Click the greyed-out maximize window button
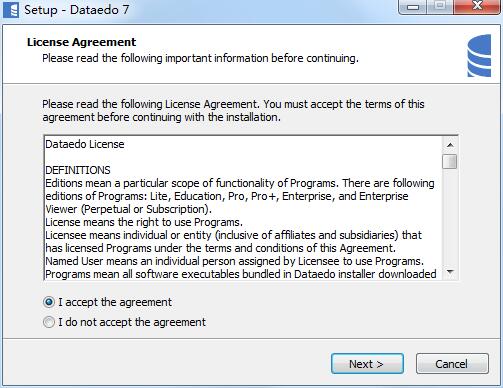 [440, 7]
